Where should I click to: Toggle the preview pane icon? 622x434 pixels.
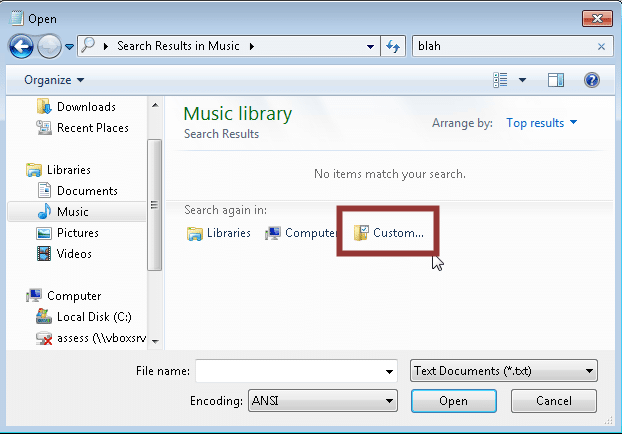[556, 80]
